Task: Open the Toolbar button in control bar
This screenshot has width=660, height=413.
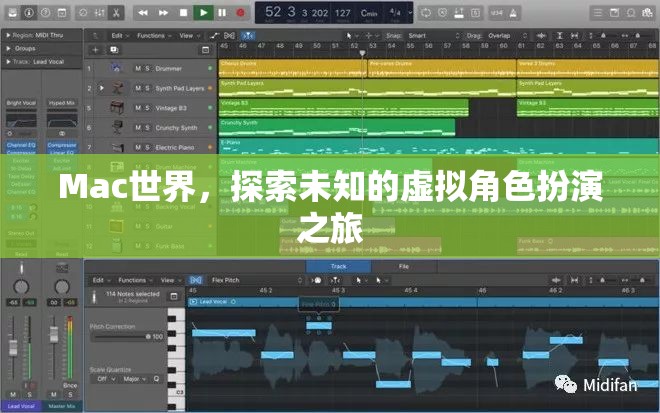Action: point(61,13)
